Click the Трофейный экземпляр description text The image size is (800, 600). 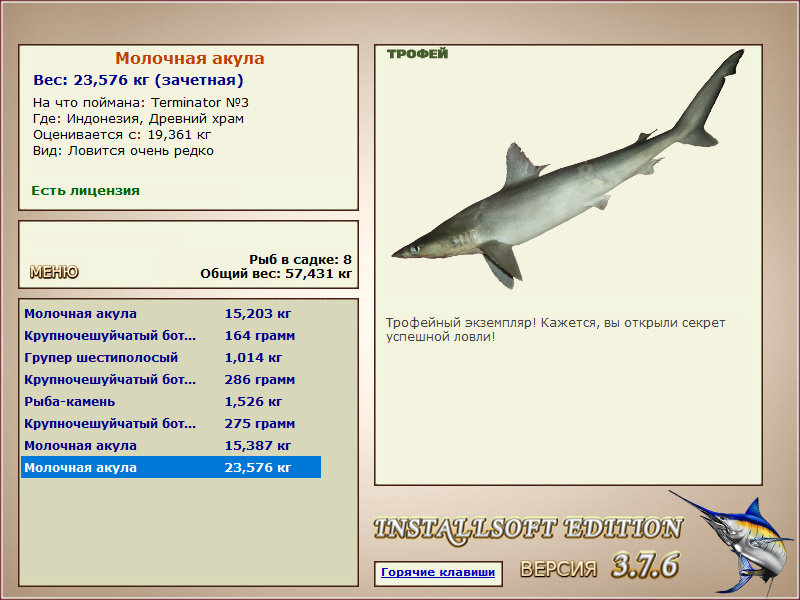click(555, 330)
